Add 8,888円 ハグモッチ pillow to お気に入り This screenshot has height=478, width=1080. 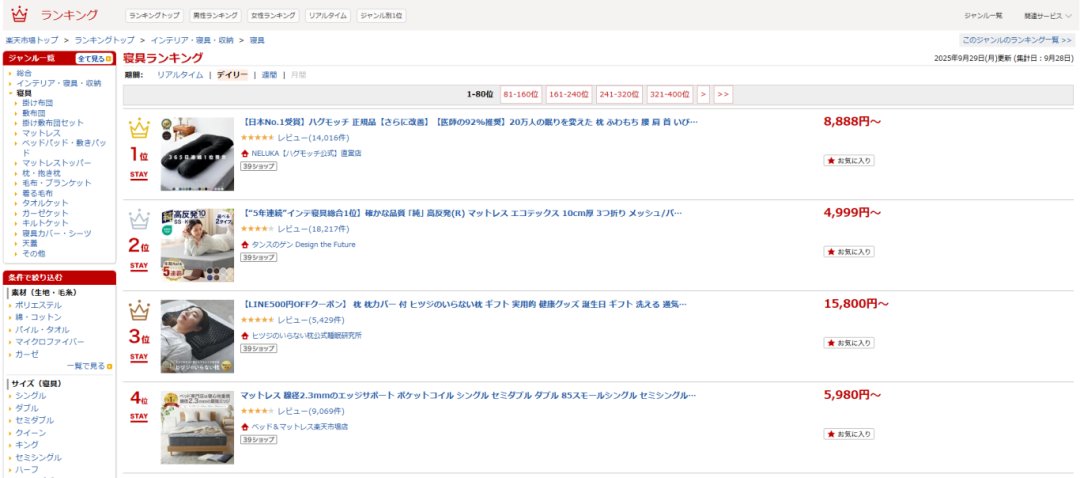(849, 160)
